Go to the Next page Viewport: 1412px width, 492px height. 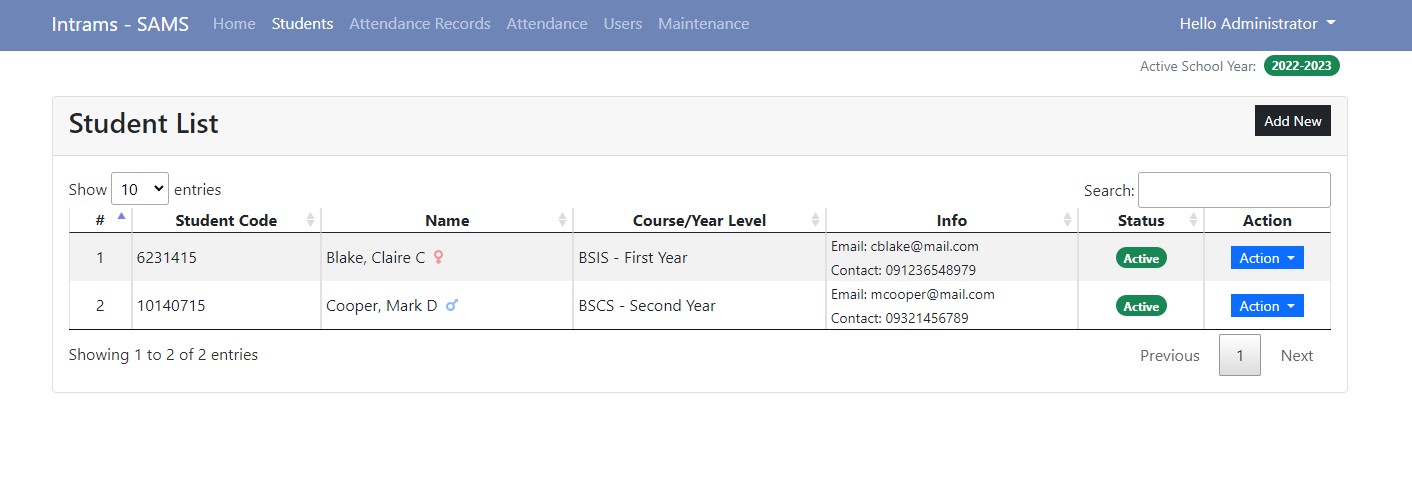coord(1297,355)
